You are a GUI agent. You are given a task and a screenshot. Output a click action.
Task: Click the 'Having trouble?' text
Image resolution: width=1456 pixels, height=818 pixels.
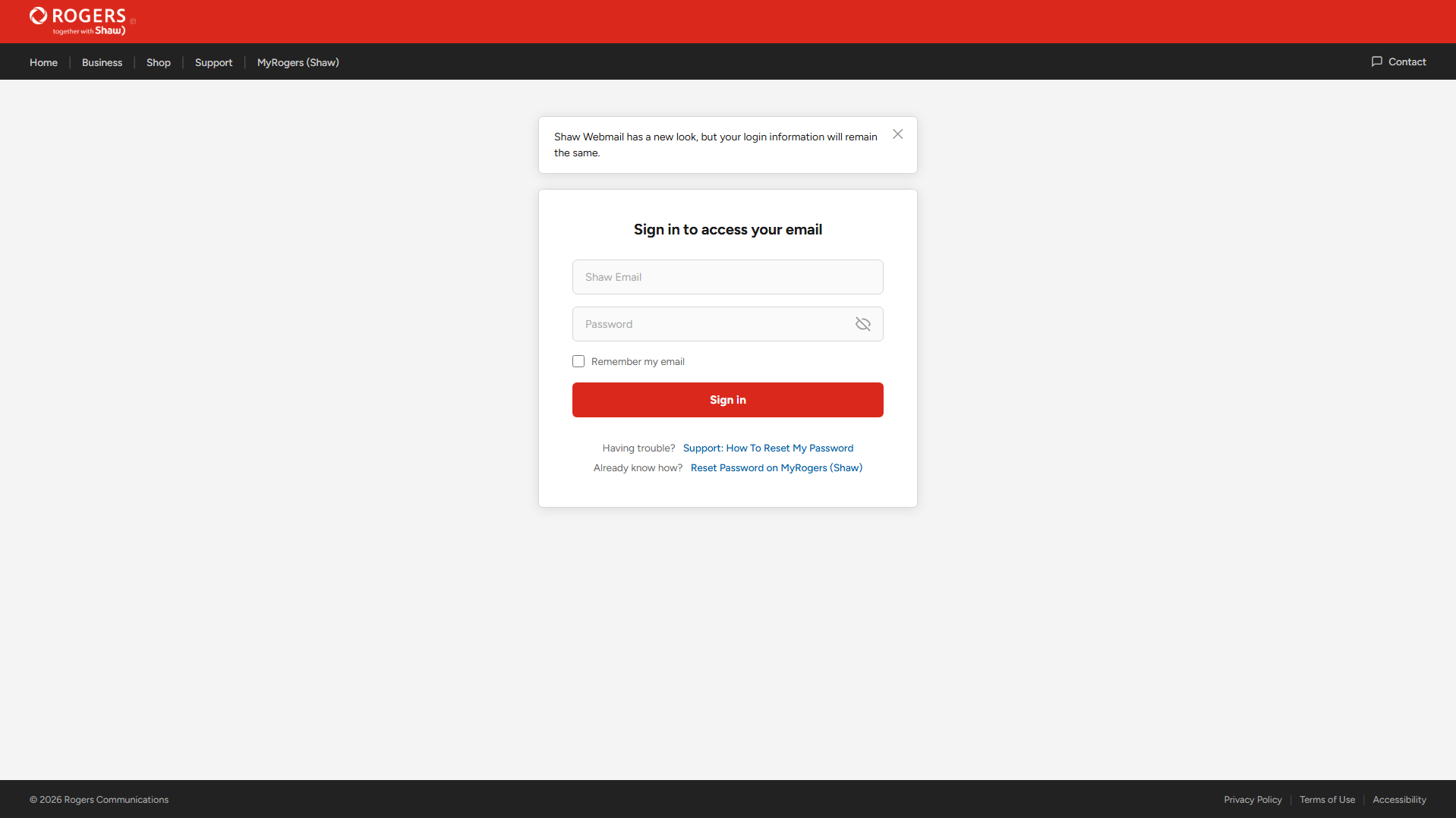(638, 448)
